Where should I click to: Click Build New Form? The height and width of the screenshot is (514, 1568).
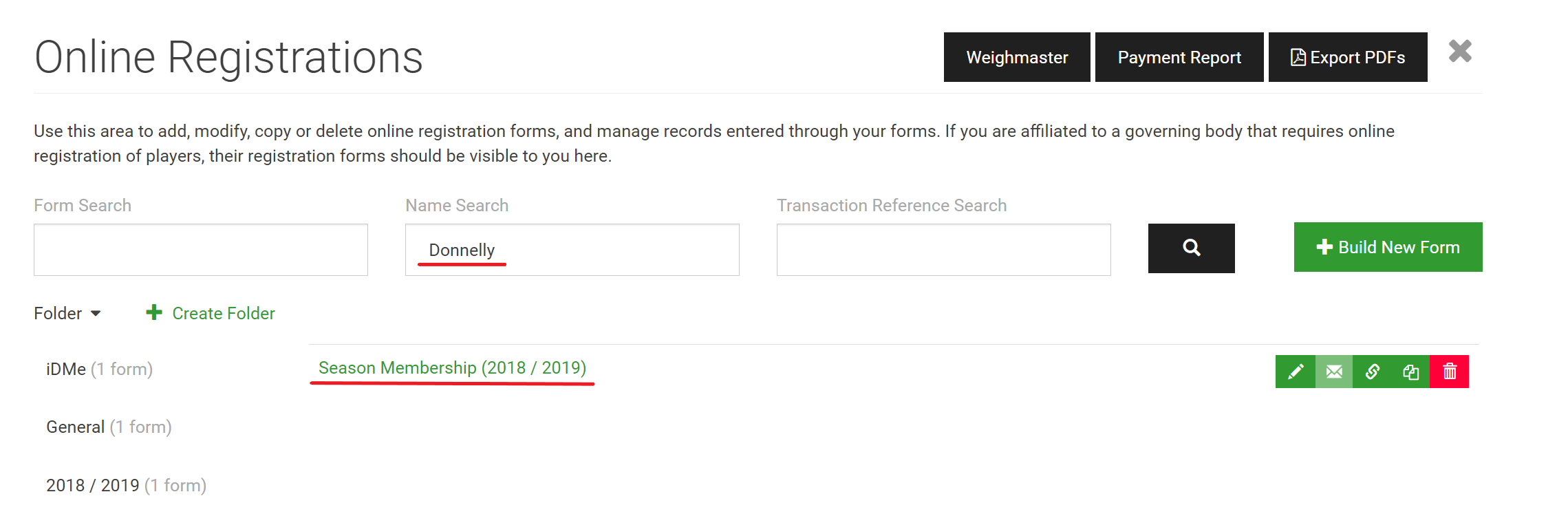1388,247
